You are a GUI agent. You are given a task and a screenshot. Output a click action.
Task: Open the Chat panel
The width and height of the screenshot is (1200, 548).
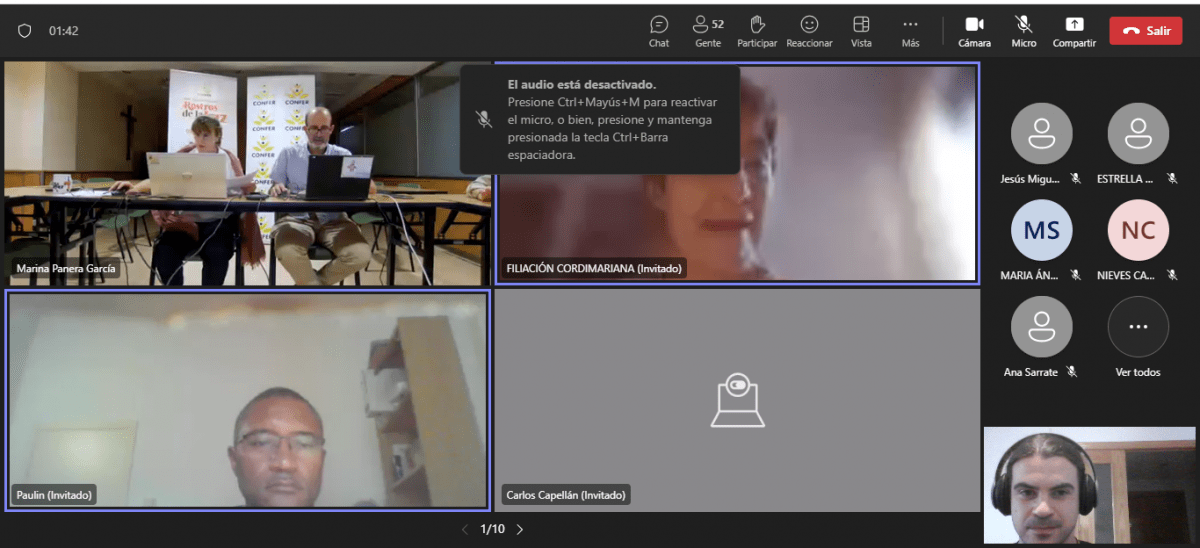(659, 30)
